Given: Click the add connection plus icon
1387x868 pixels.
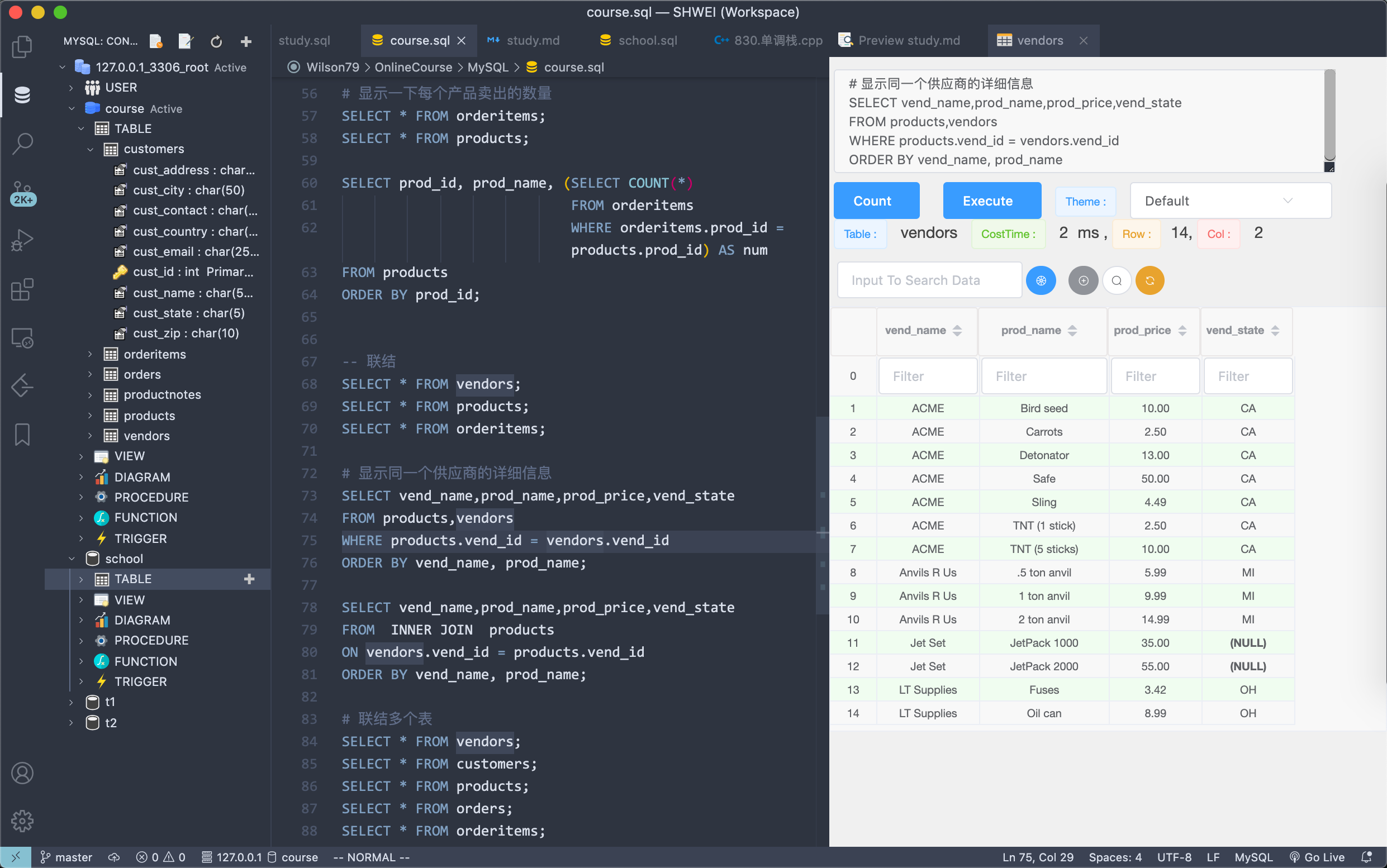Looking at the screenshot, I should point(246,41).
